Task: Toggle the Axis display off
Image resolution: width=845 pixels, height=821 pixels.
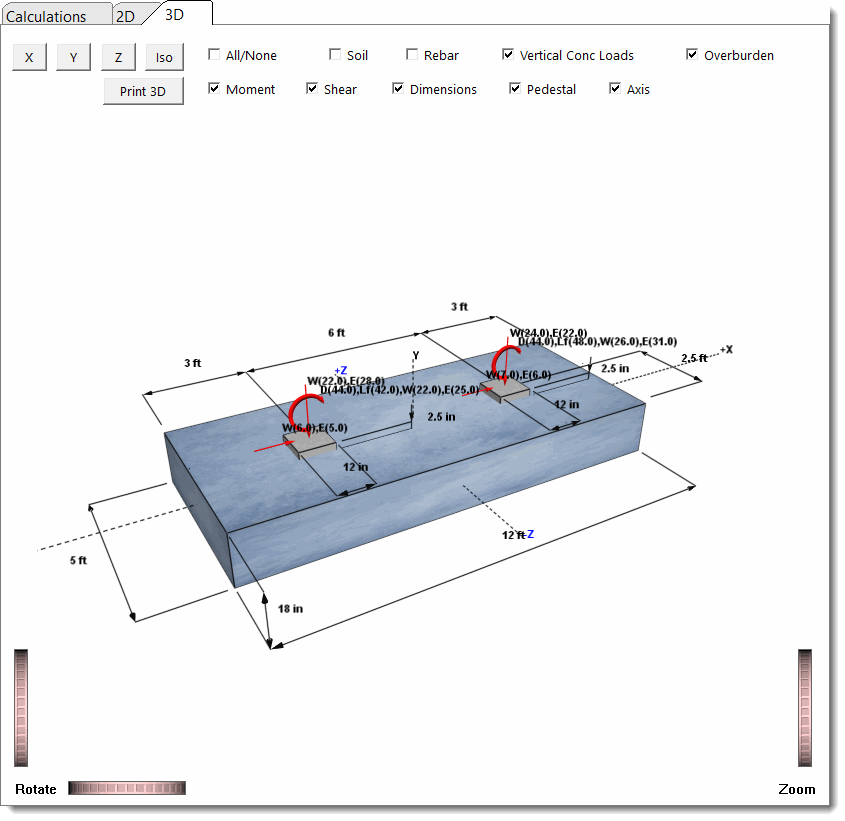Action: pyautogui.click(x=614, y=89)
